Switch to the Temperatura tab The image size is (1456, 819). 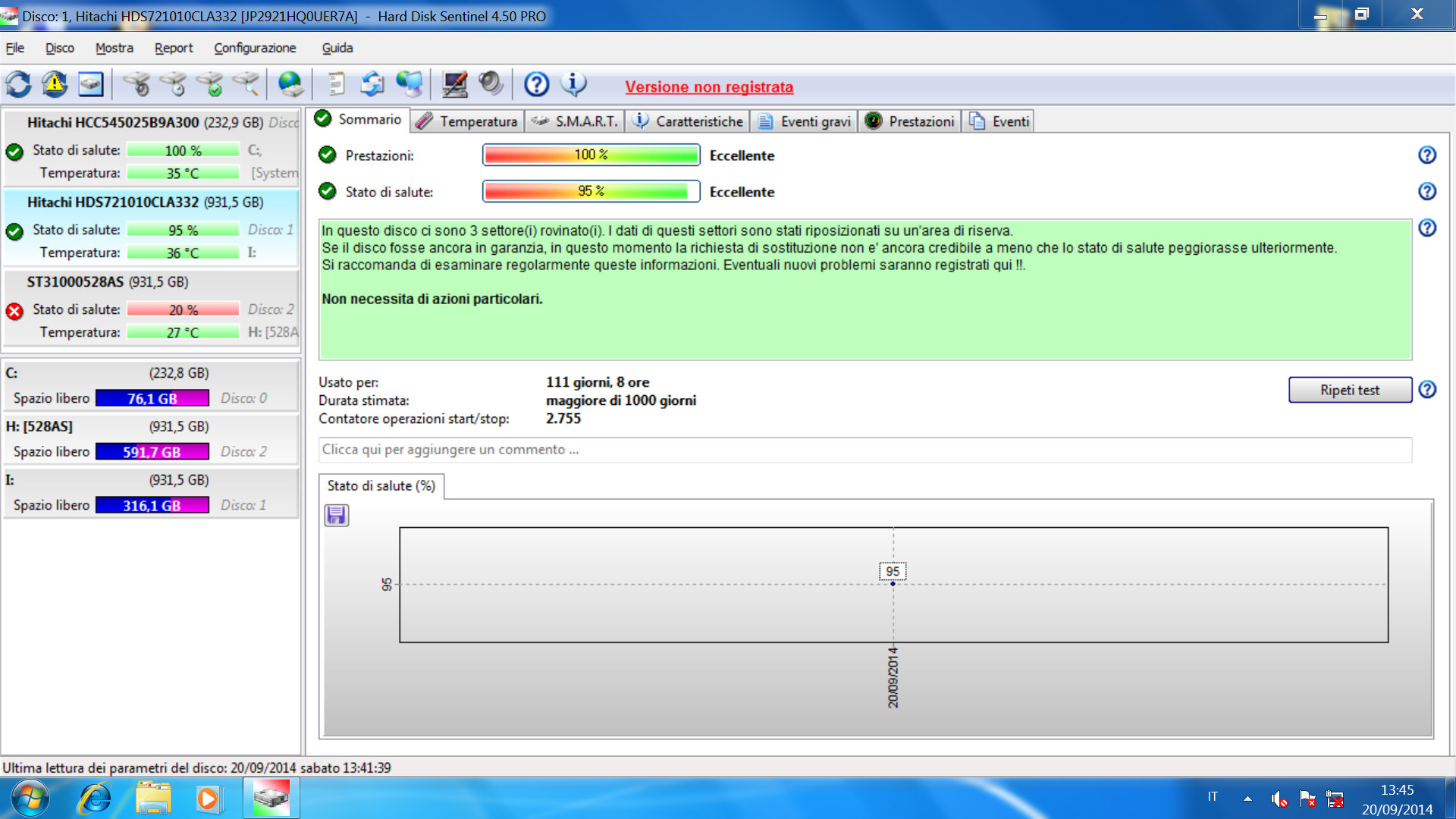point(468,121)
